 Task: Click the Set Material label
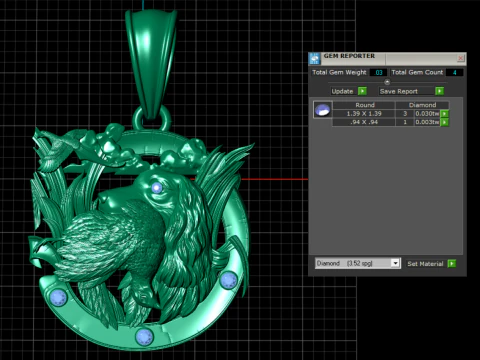(425, 264)
